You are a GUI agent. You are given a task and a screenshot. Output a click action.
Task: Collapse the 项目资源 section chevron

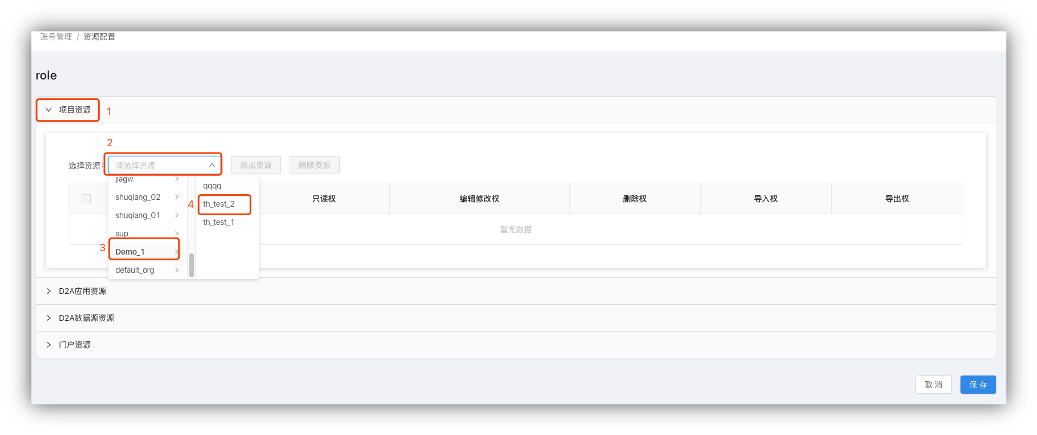tap(48, 109)
